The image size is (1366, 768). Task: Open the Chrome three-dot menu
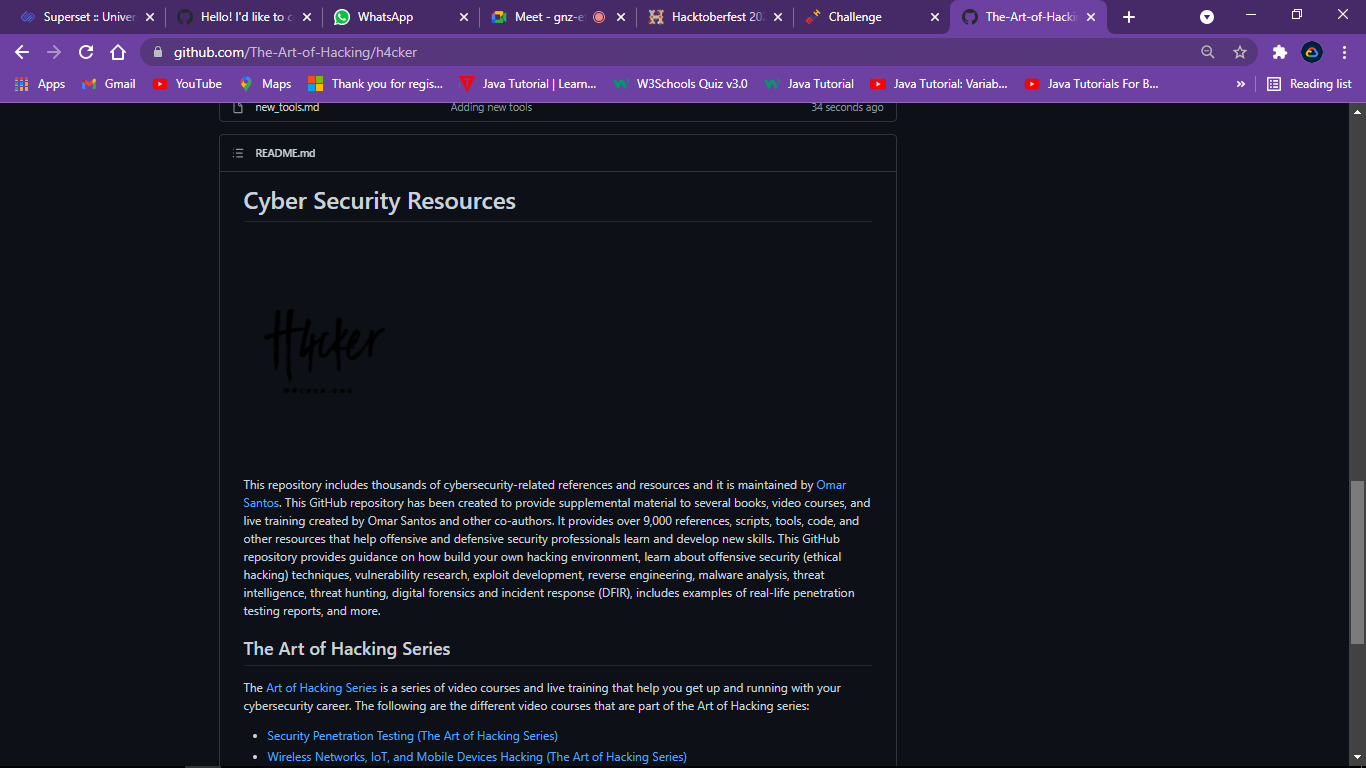pos(1344,52)
